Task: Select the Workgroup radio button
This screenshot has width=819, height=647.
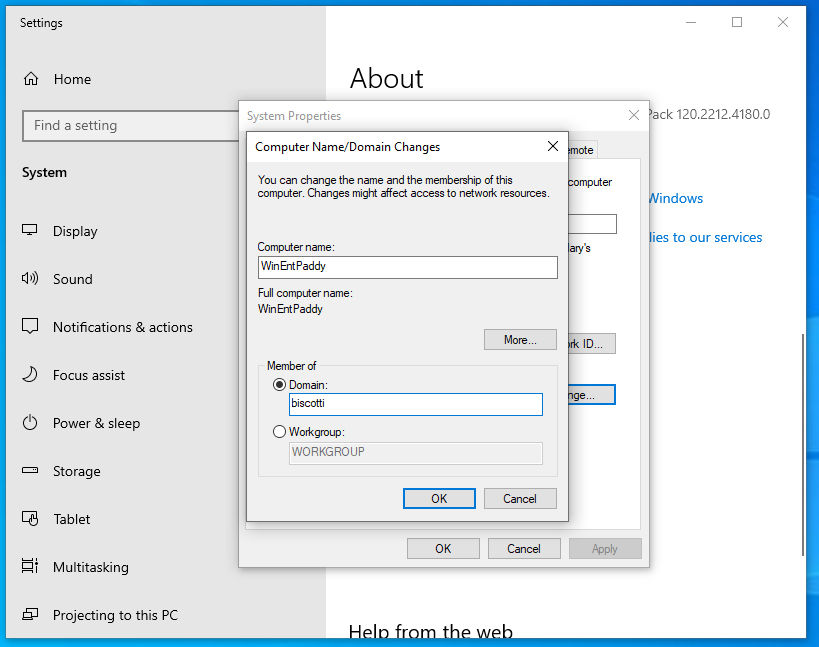Action: click(x=279, y=432)
